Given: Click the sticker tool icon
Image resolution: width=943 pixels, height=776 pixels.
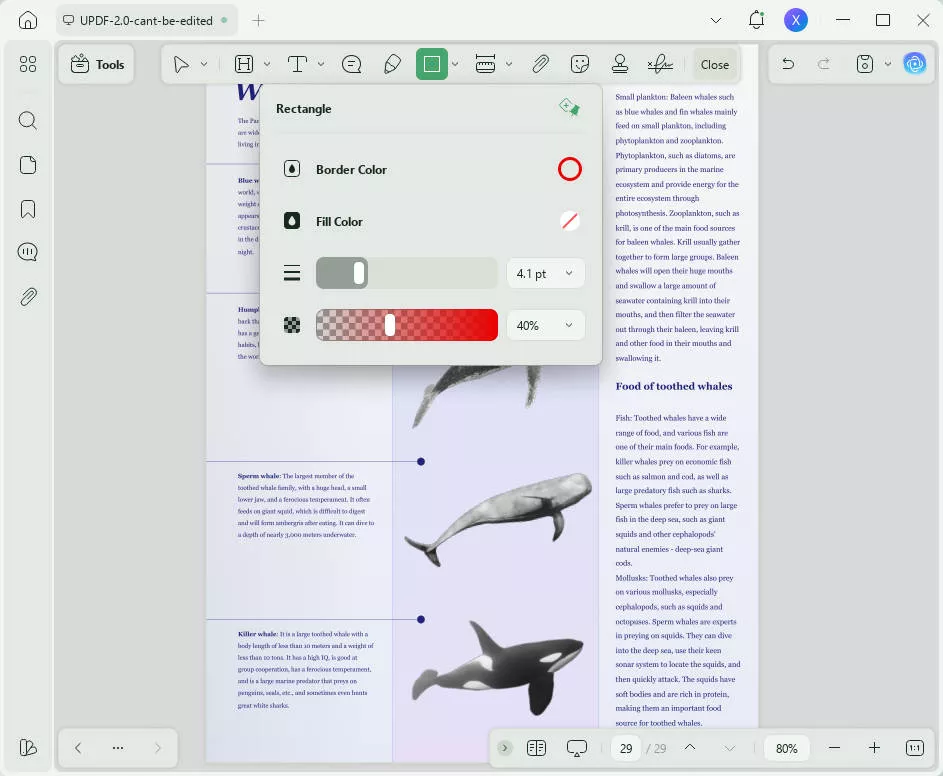Looking at the screenshot, I should click(x=580, y=64).
